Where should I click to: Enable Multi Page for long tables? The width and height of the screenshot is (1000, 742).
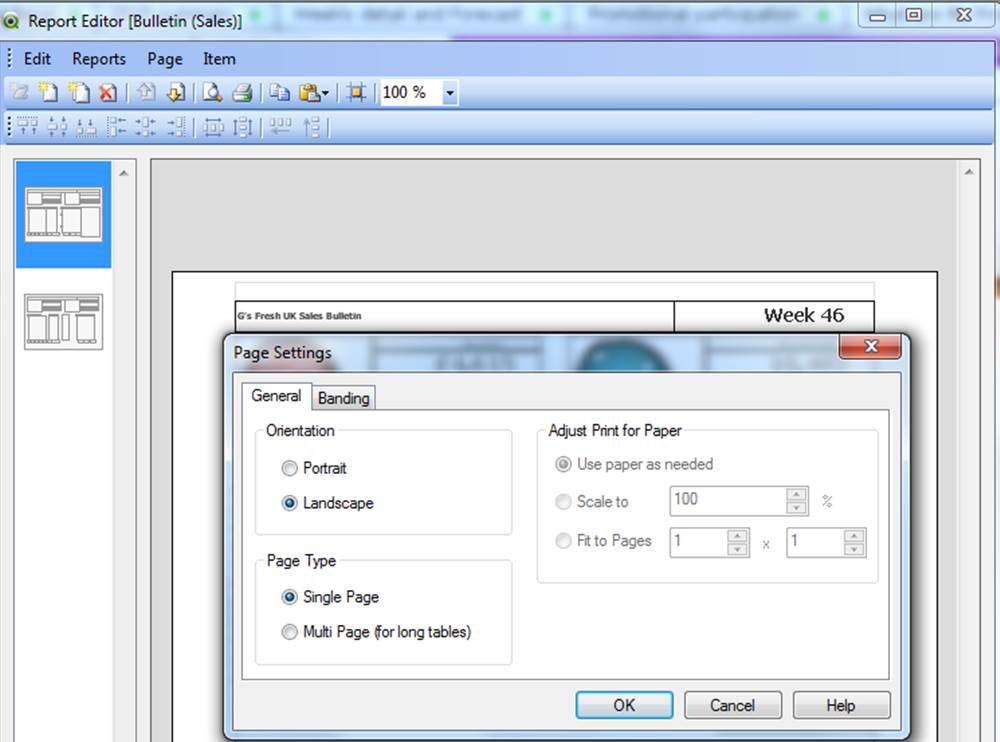click(289, 632)
